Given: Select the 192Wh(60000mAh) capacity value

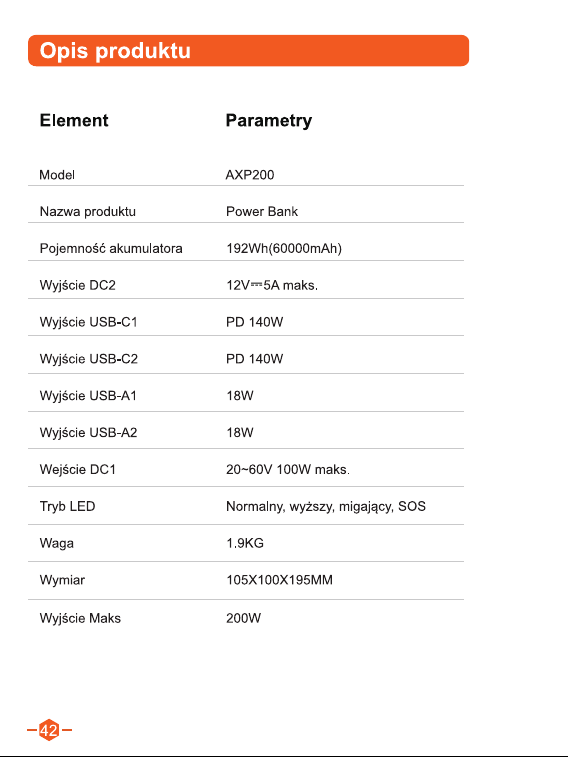Looking at the screenshot, I should tap(284, 249).
